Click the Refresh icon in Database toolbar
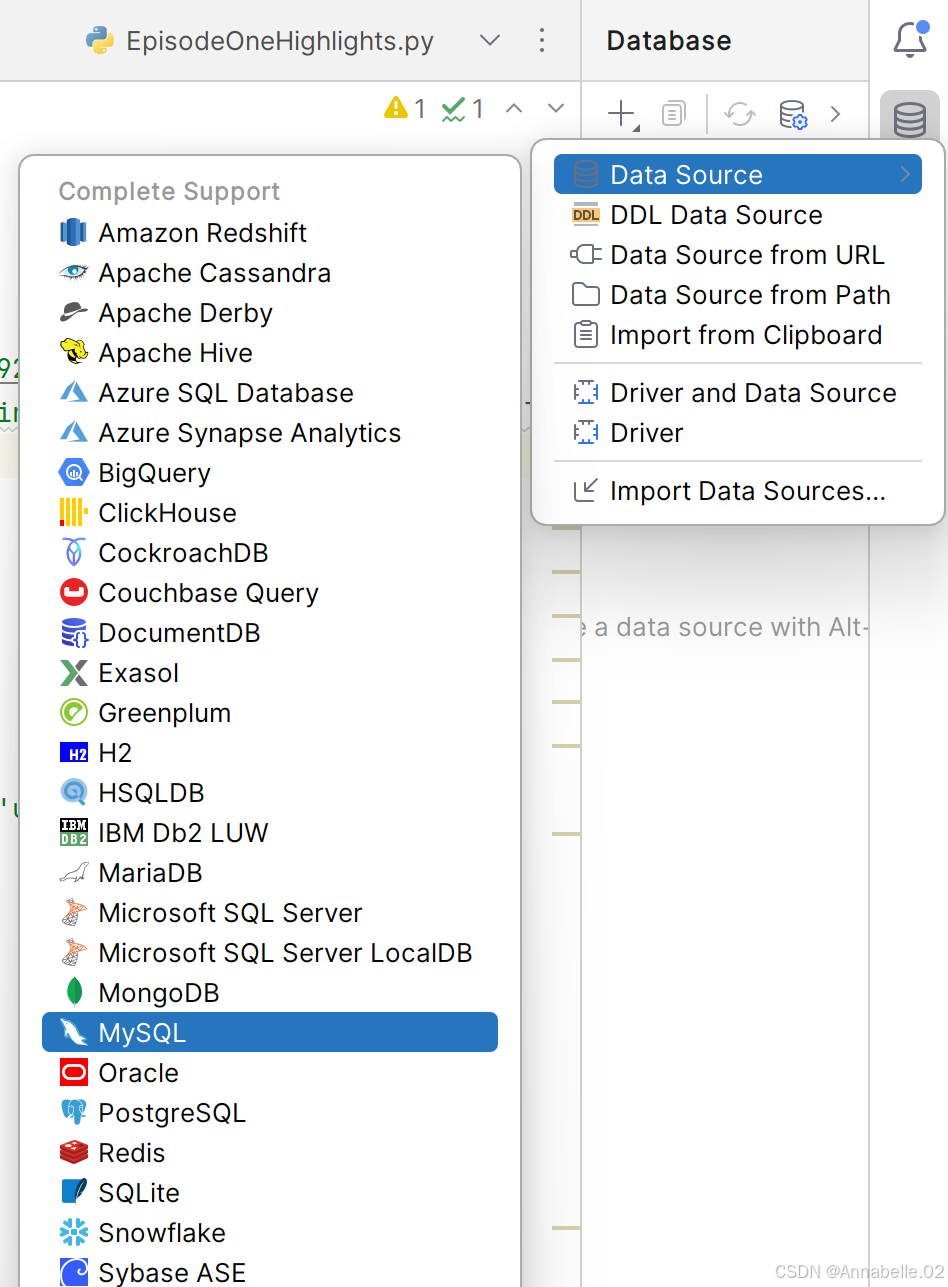Image resolution: width=948 pixels, height=1287 pixels. tap(740, 114)
